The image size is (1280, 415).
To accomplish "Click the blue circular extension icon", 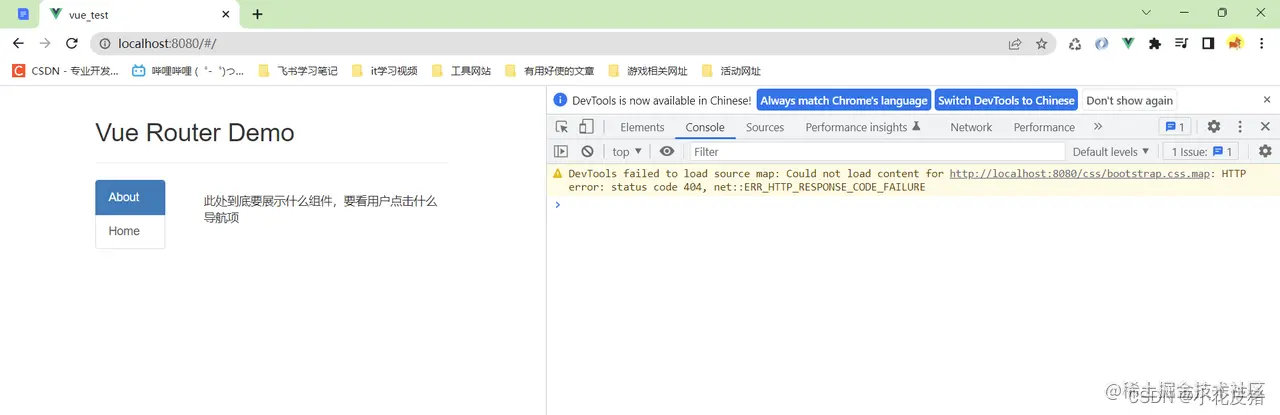I will (1101, 43).
